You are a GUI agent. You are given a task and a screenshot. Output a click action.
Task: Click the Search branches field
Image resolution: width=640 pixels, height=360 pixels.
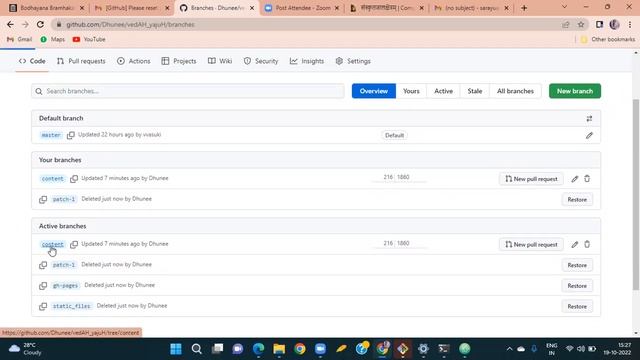188,91
